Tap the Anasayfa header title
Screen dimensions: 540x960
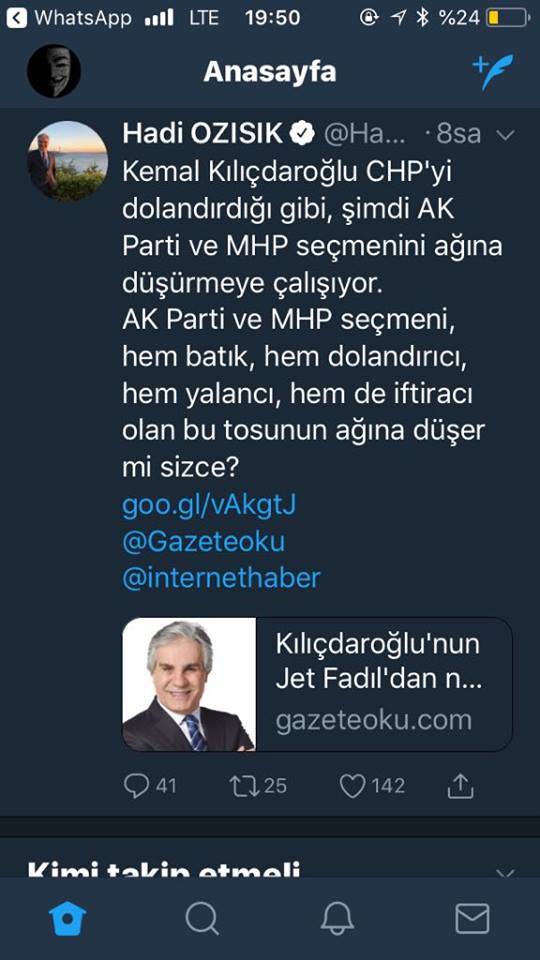click(270, 72)
